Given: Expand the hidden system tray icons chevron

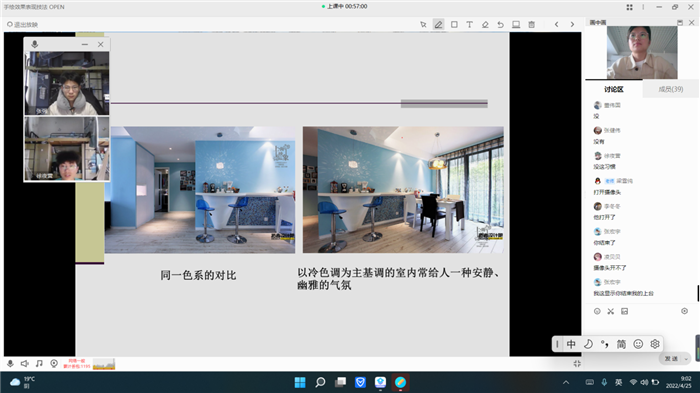Looking at the screenshot, I should [x=566, y=382].
